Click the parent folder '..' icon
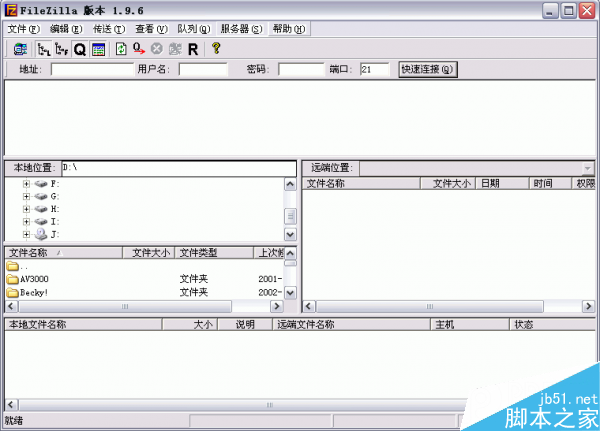 coord(12,266)
